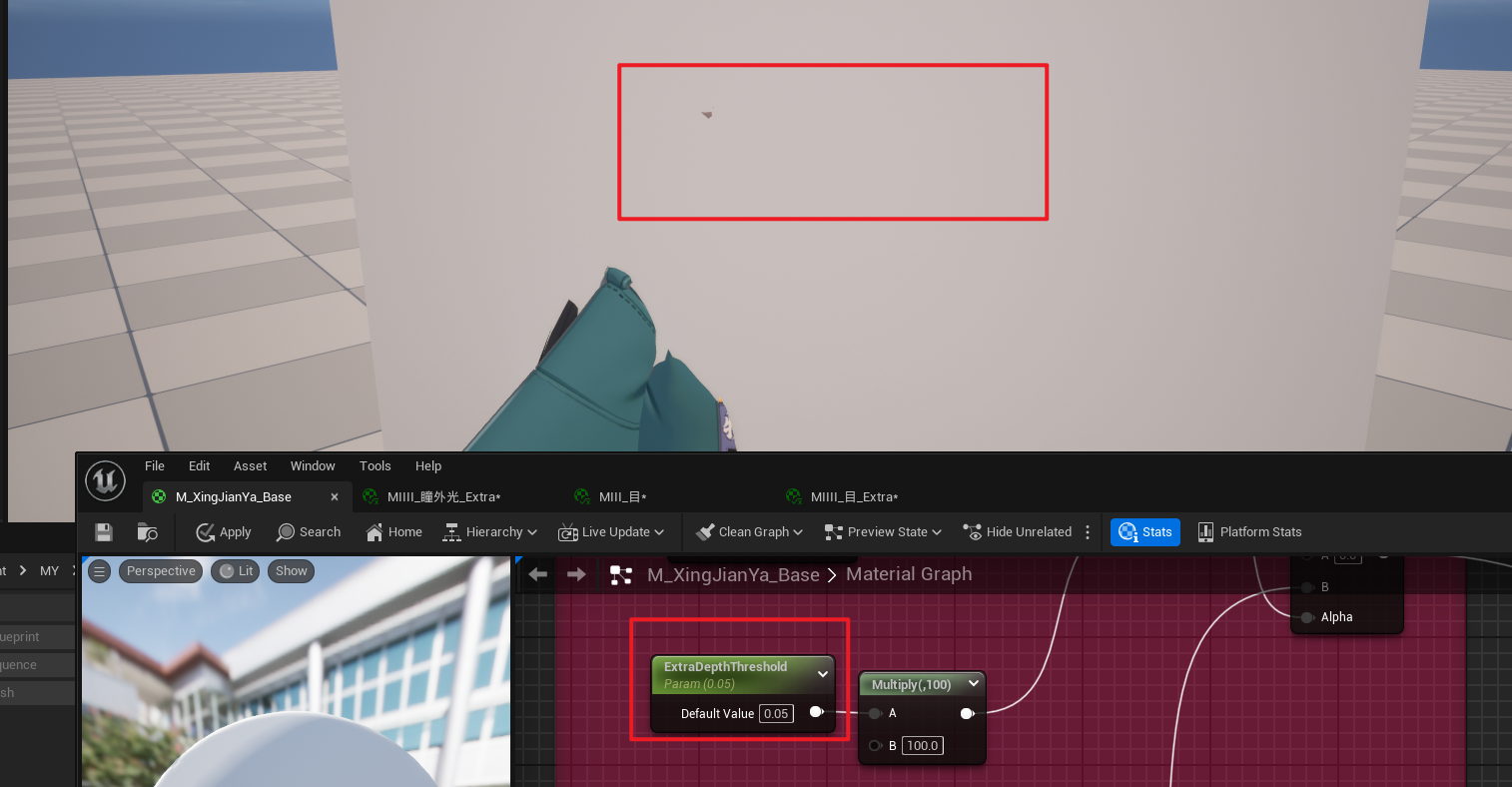Viewport: 1512px width, 787px height.
Task: Open the toolbar overflow three-dots menu
Action: pyautogui.click(x=1088, y=532)
